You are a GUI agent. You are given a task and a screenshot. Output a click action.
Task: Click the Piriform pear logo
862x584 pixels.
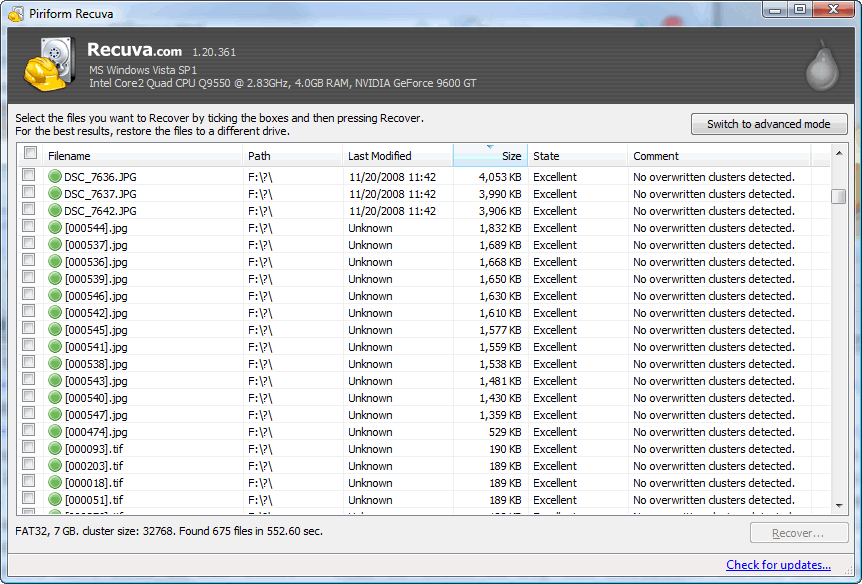click(822, 65)
